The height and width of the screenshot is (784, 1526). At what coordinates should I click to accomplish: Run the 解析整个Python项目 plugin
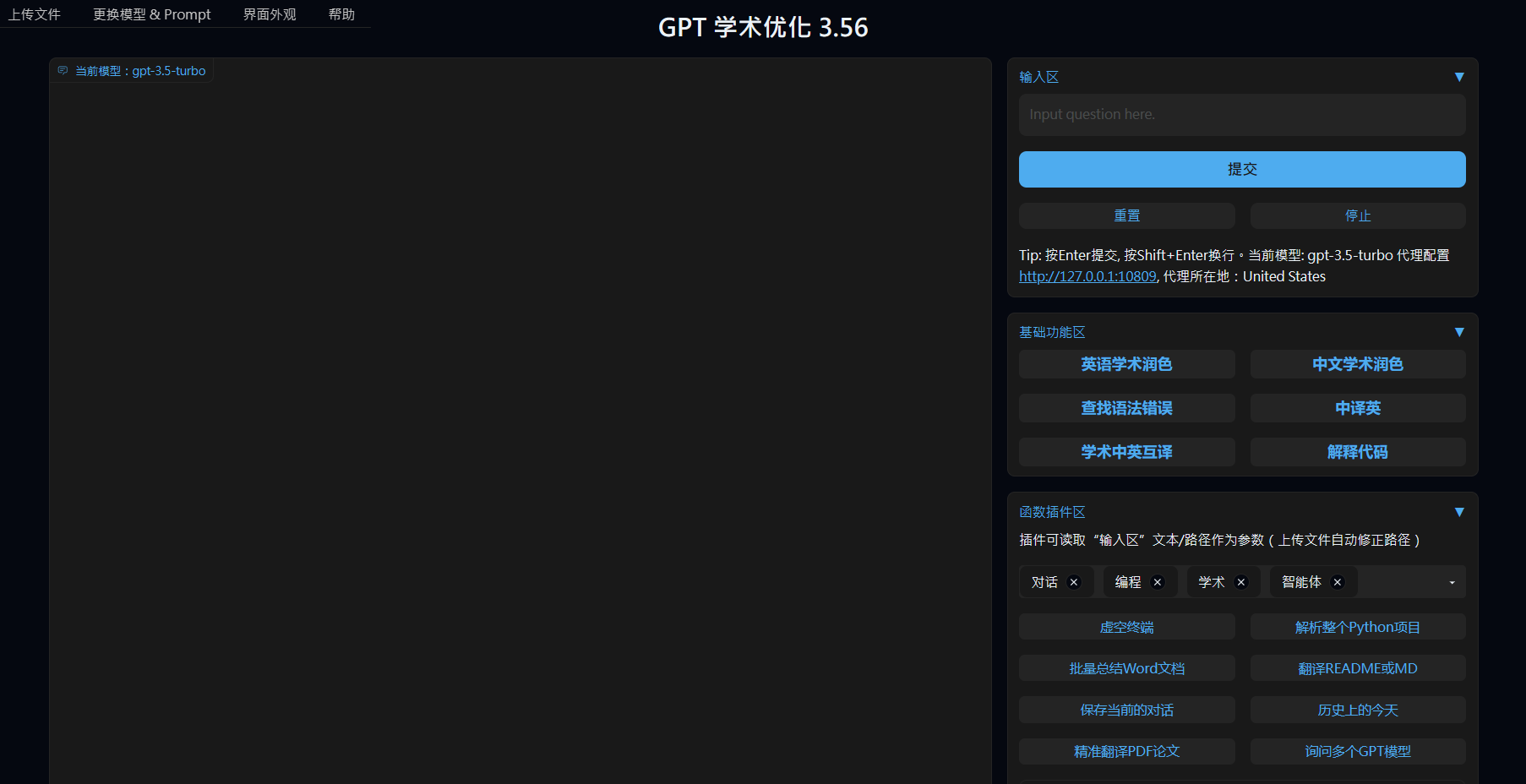pos(1358,627)
